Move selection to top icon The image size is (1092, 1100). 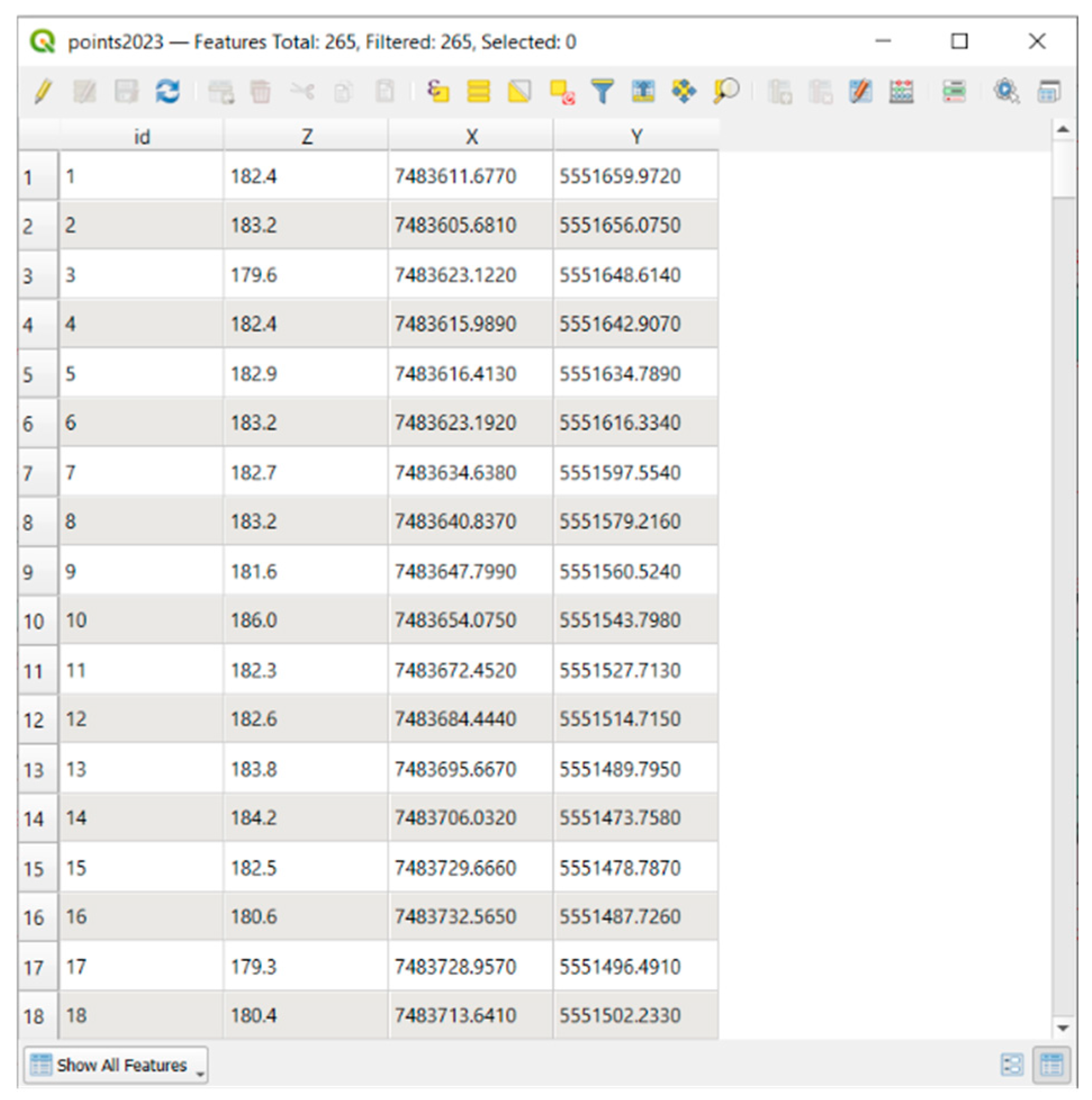click(x=643, y=91)
